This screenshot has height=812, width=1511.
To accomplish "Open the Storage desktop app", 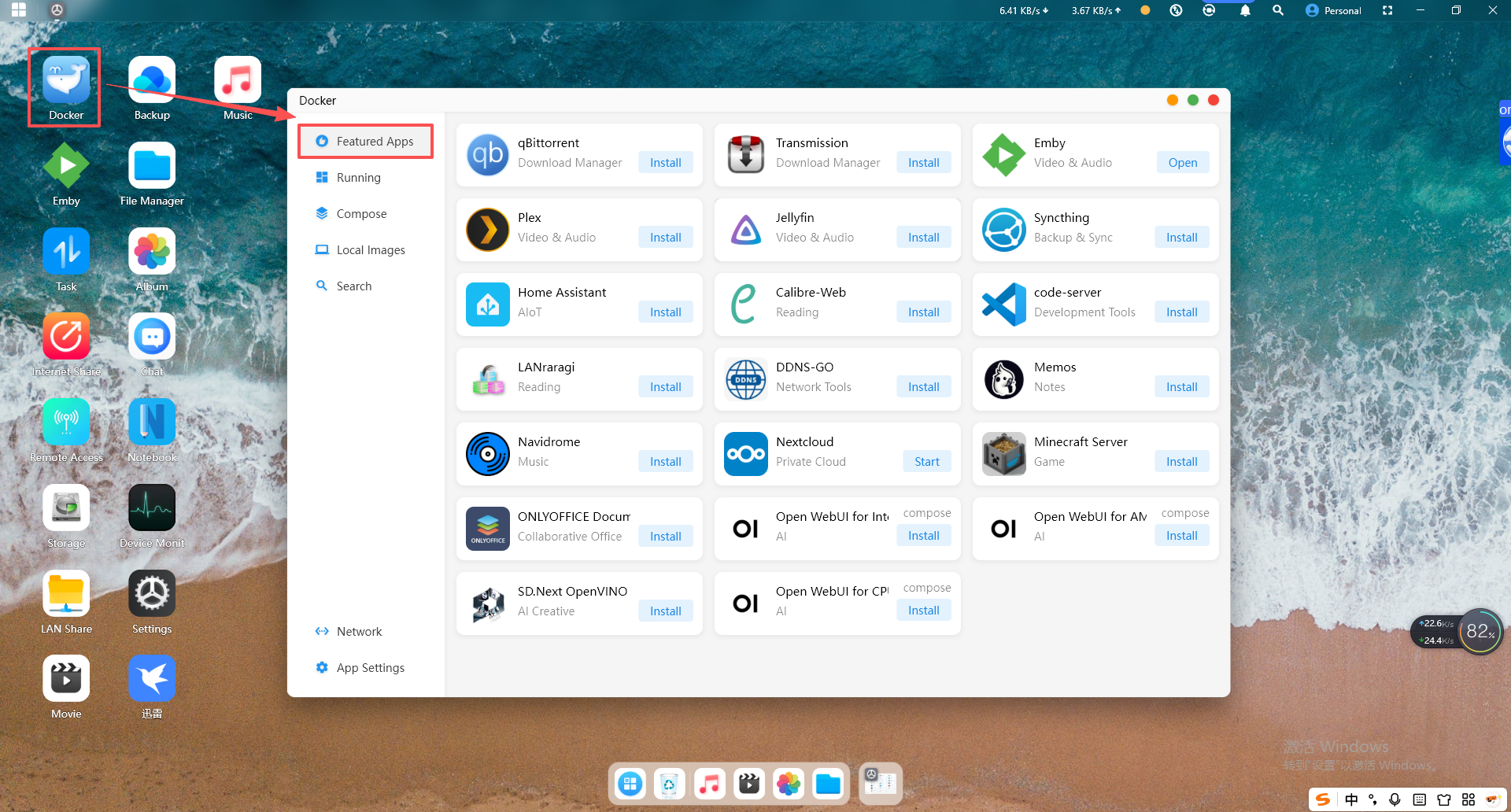I will 66,507.
